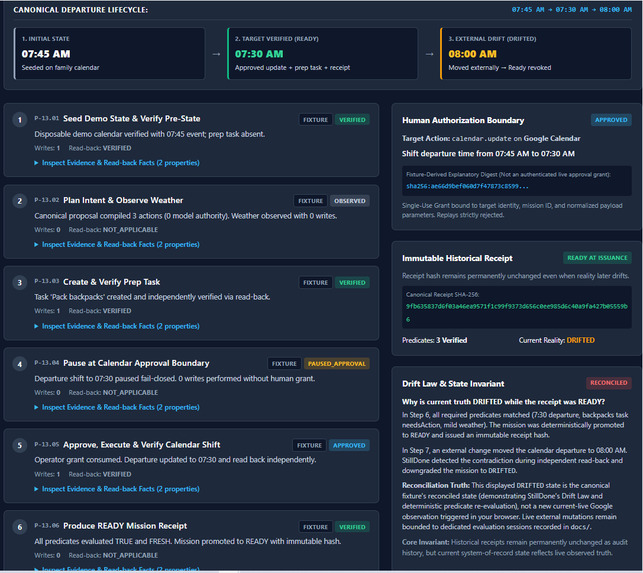Screen dimensions: 643x573
Task: Click the P-13.03 step identifier
Action: [x=46, y=281]
